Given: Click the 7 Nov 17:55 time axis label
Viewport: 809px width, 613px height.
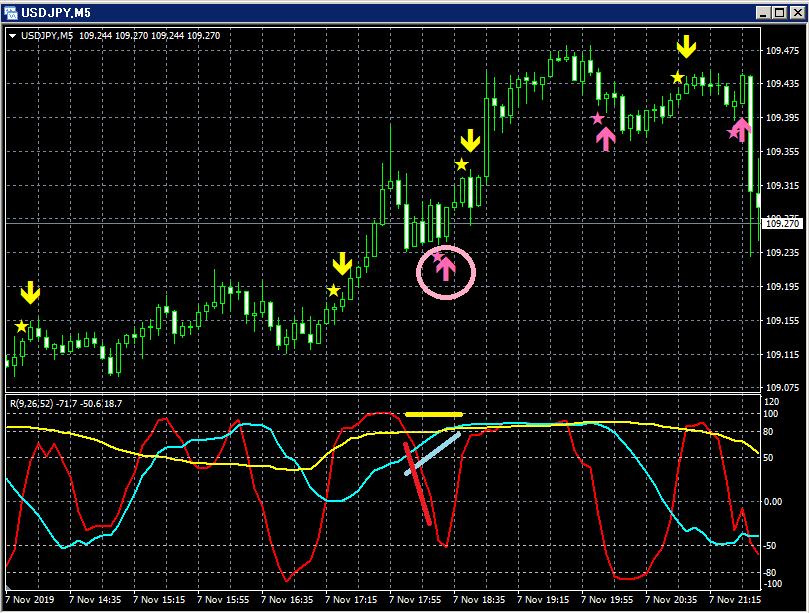Looking at the screenshot, I should pos(415,600).
